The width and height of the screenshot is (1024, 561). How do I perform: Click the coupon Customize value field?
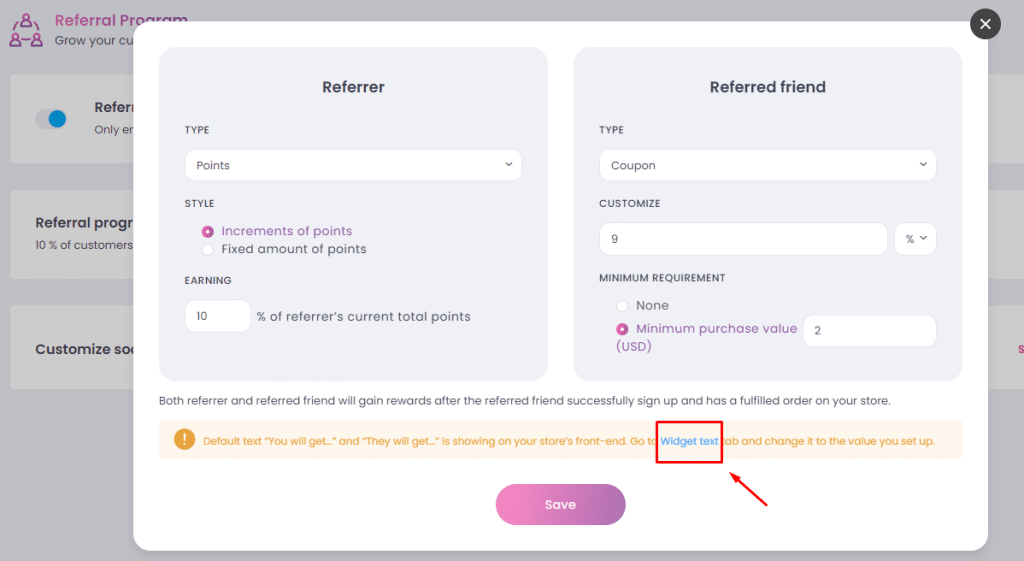[x=743, y=239]
